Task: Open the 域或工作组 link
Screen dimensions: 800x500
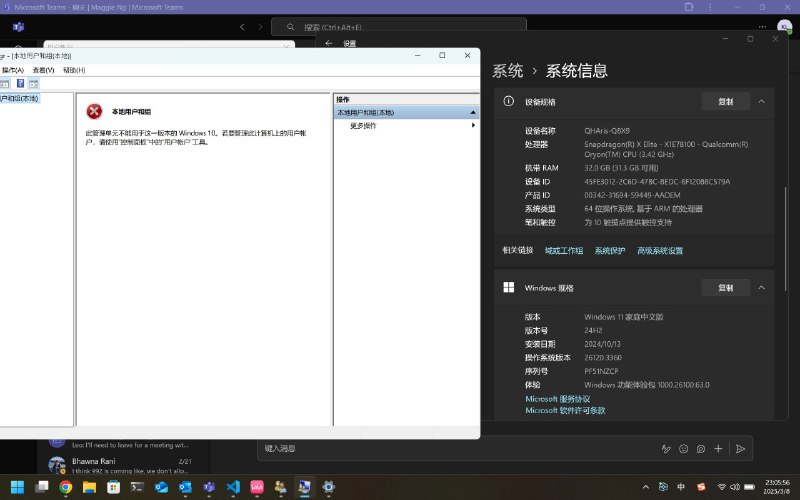Action: click(x=564, y=251)
